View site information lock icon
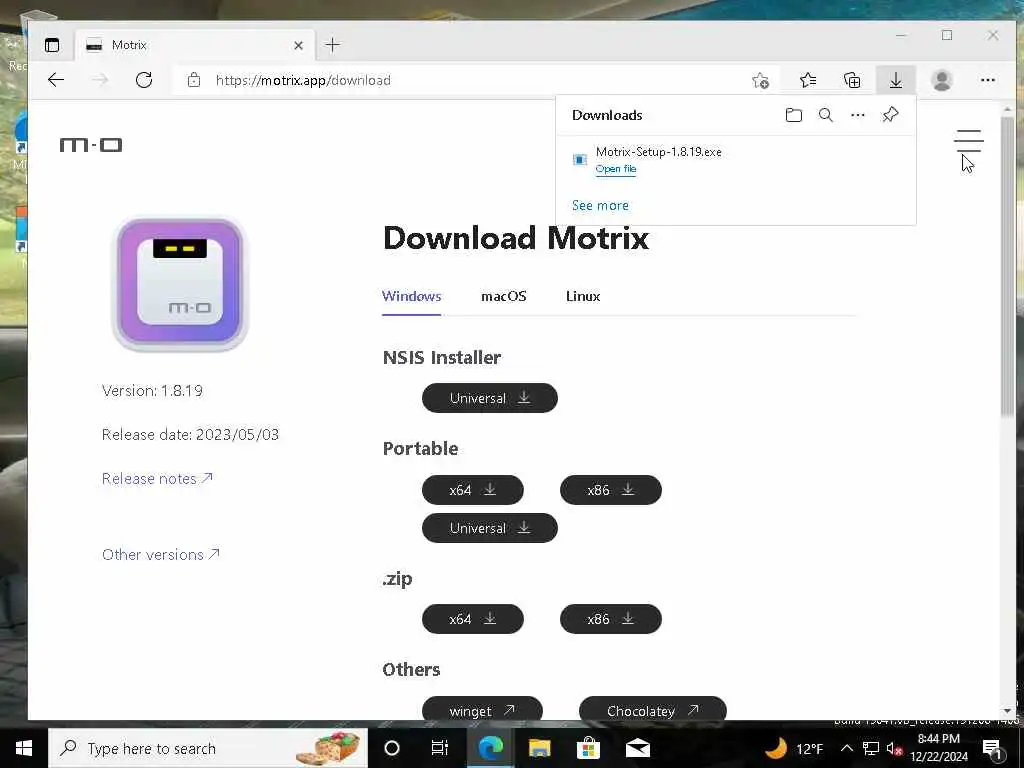 point(193,80)
